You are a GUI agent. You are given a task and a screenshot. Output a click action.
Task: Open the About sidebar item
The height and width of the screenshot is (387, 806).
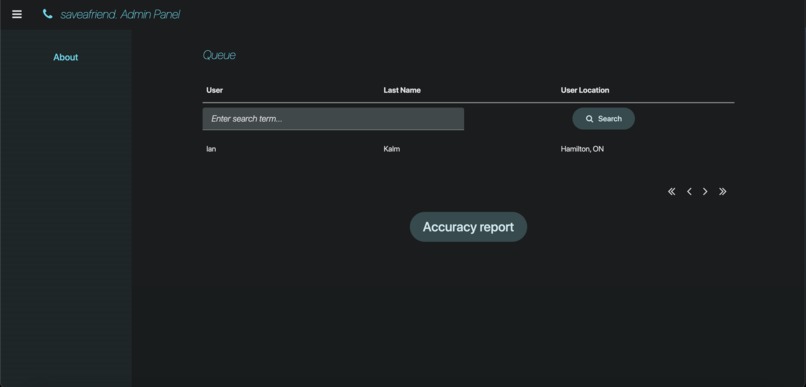[66, 57]
